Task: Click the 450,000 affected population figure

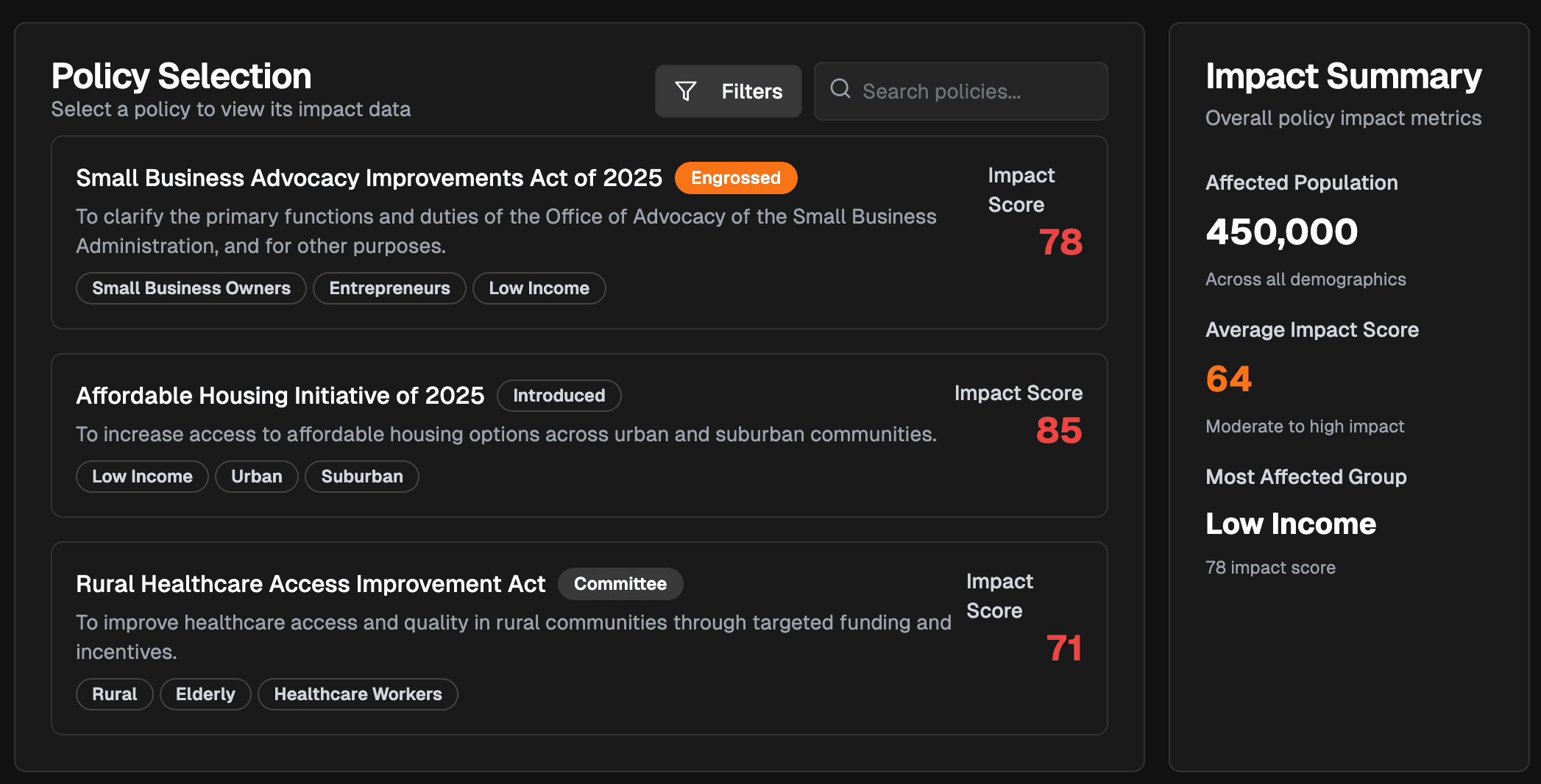Action: [1281, 232]
